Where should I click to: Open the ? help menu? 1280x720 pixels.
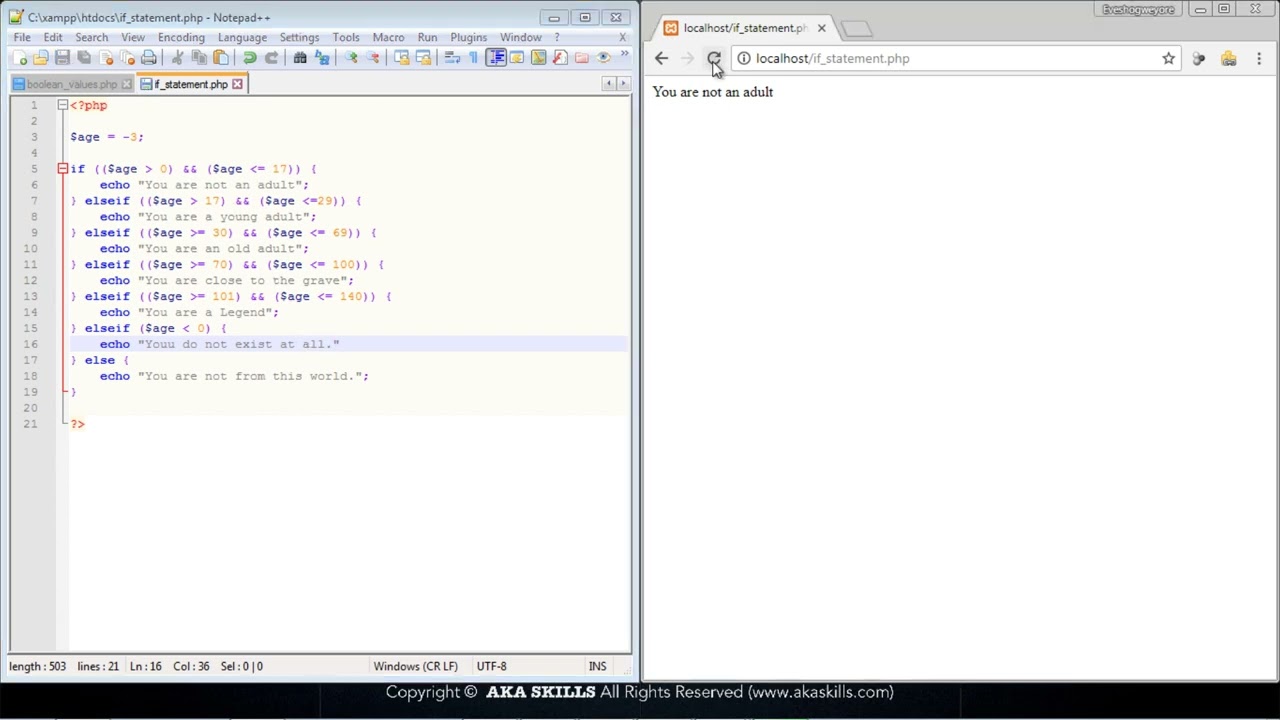557,37
